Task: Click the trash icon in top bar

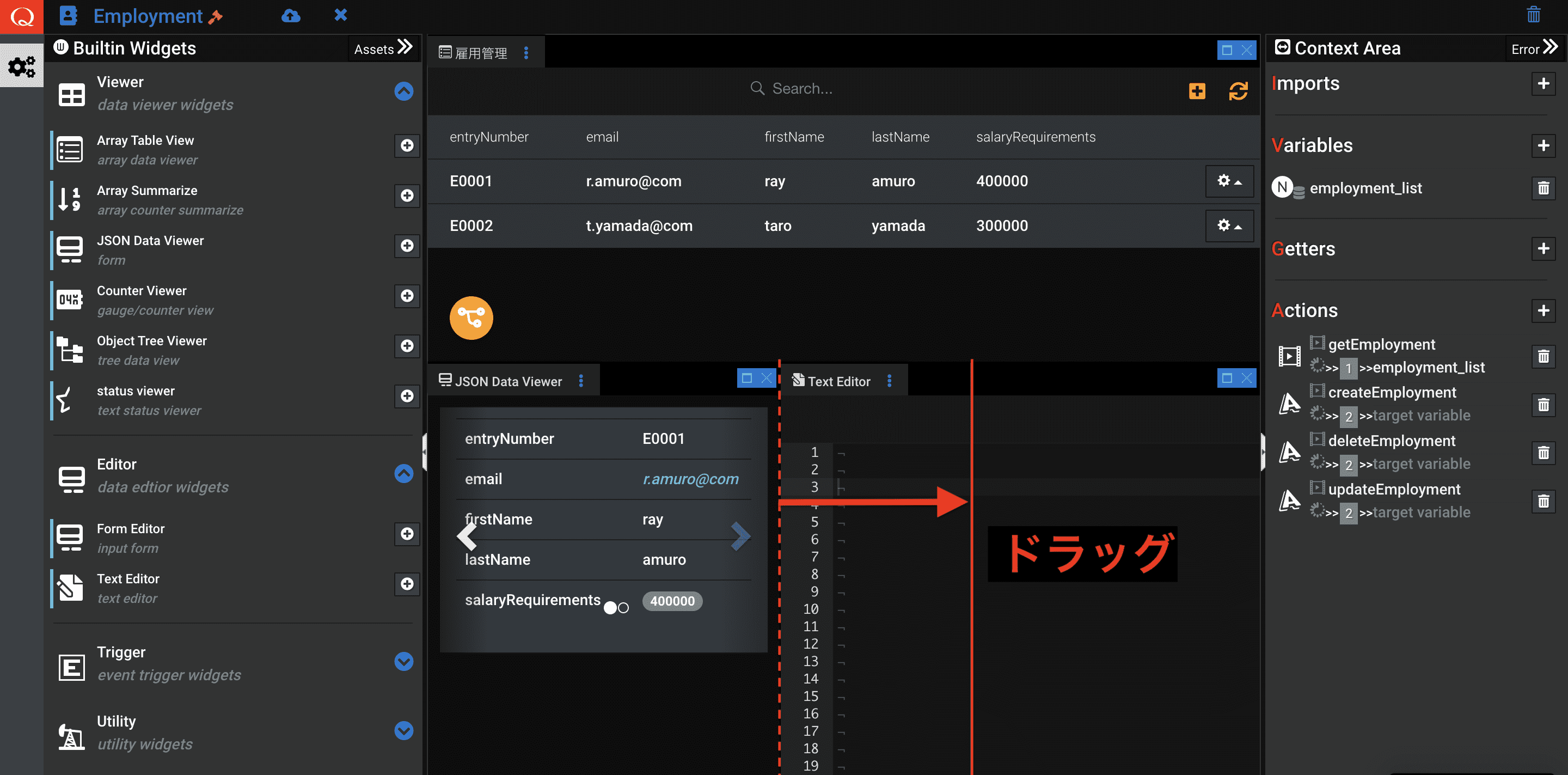Action: 1533,15
